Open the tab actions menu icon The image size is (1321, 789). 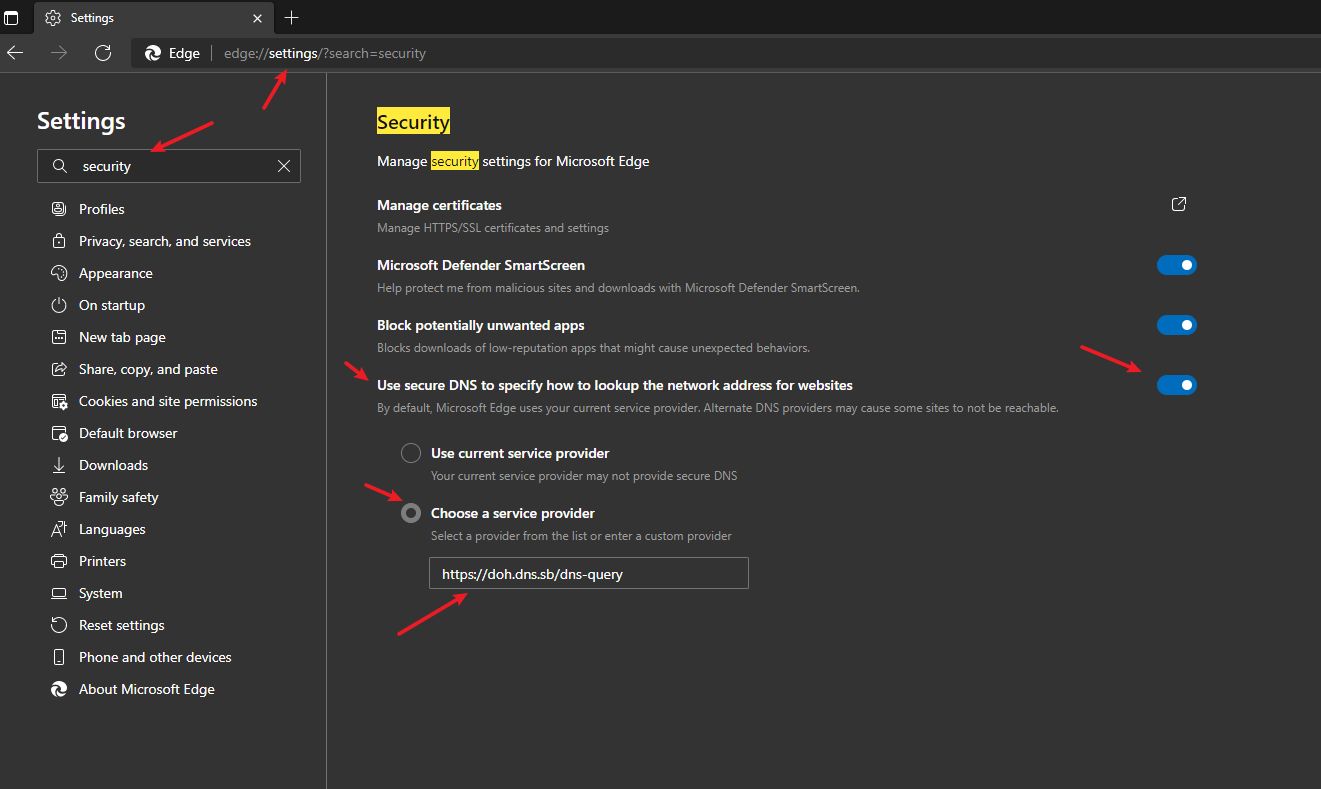pos(11,18)
